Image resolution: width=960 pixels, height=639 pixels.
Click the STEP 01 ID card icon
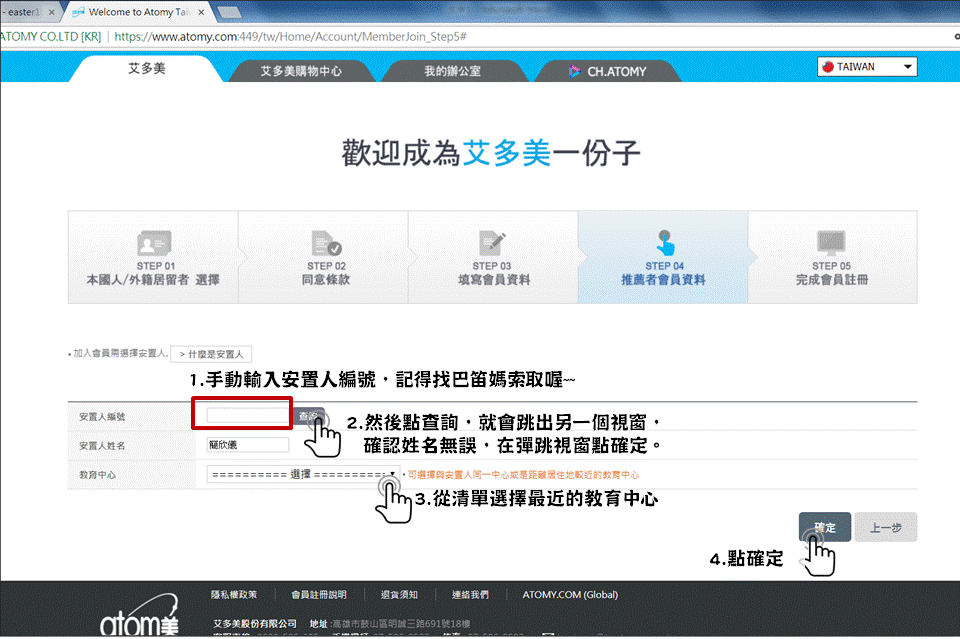(x=154, y=244)
